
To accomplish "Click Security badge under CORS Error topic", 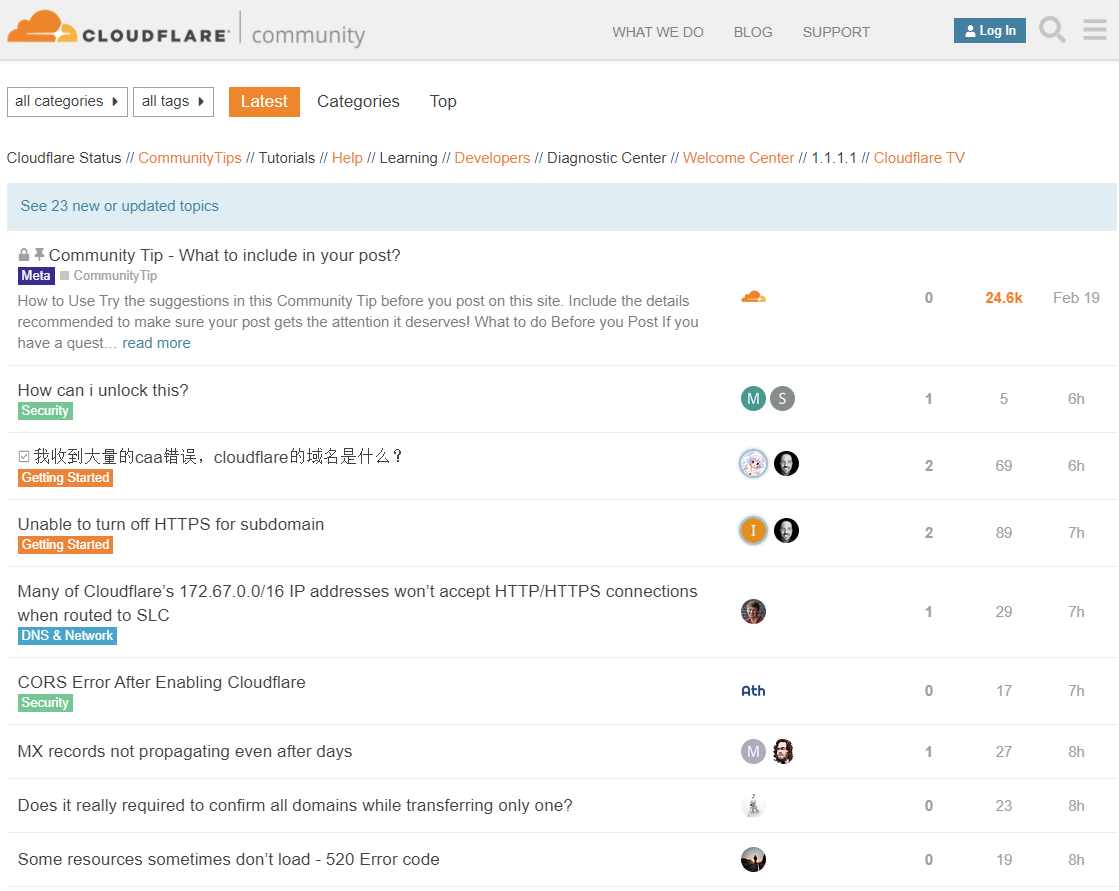I will (45, 703).
